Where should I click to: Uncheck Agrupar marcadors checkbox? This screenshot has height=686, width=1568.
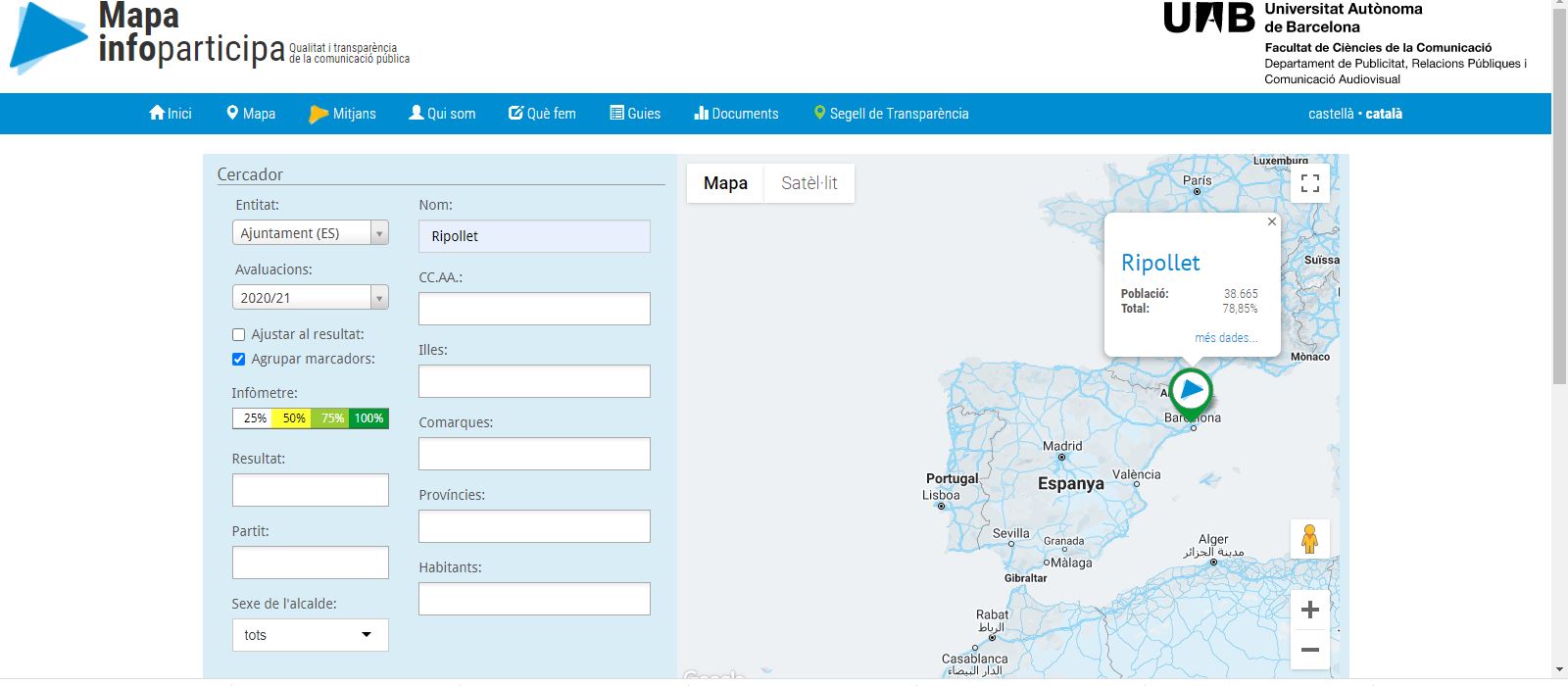(x=238, y=360)
